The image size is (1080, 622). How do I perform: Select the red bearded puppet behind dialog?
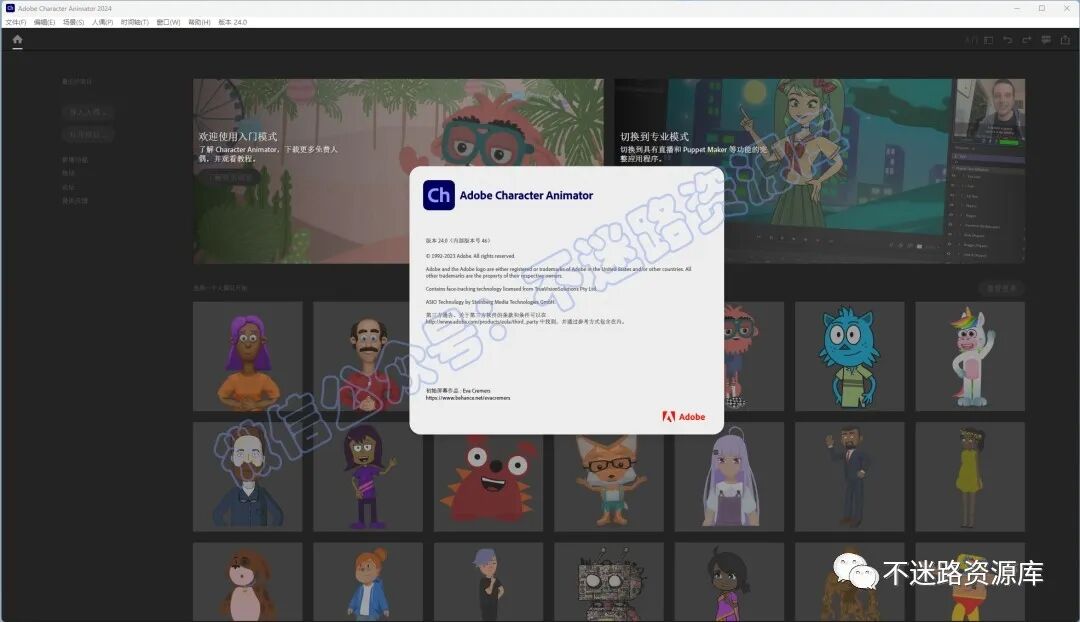coord(754,356)
